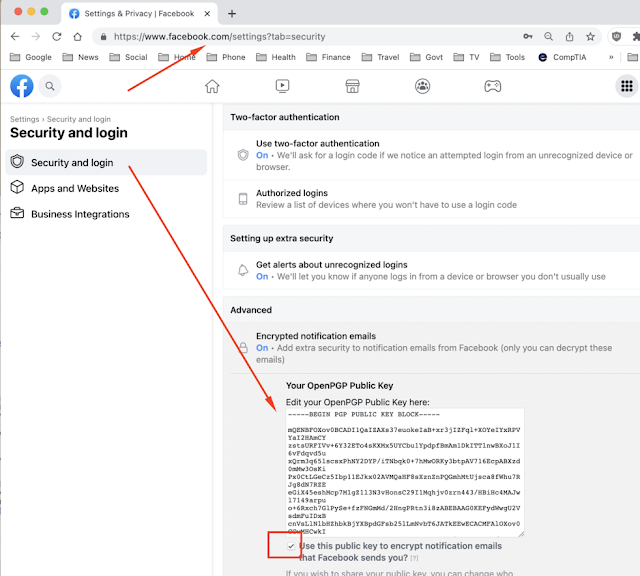Open the TV bookmarks folder
This screenshot has width=640, height=576.
466,57
